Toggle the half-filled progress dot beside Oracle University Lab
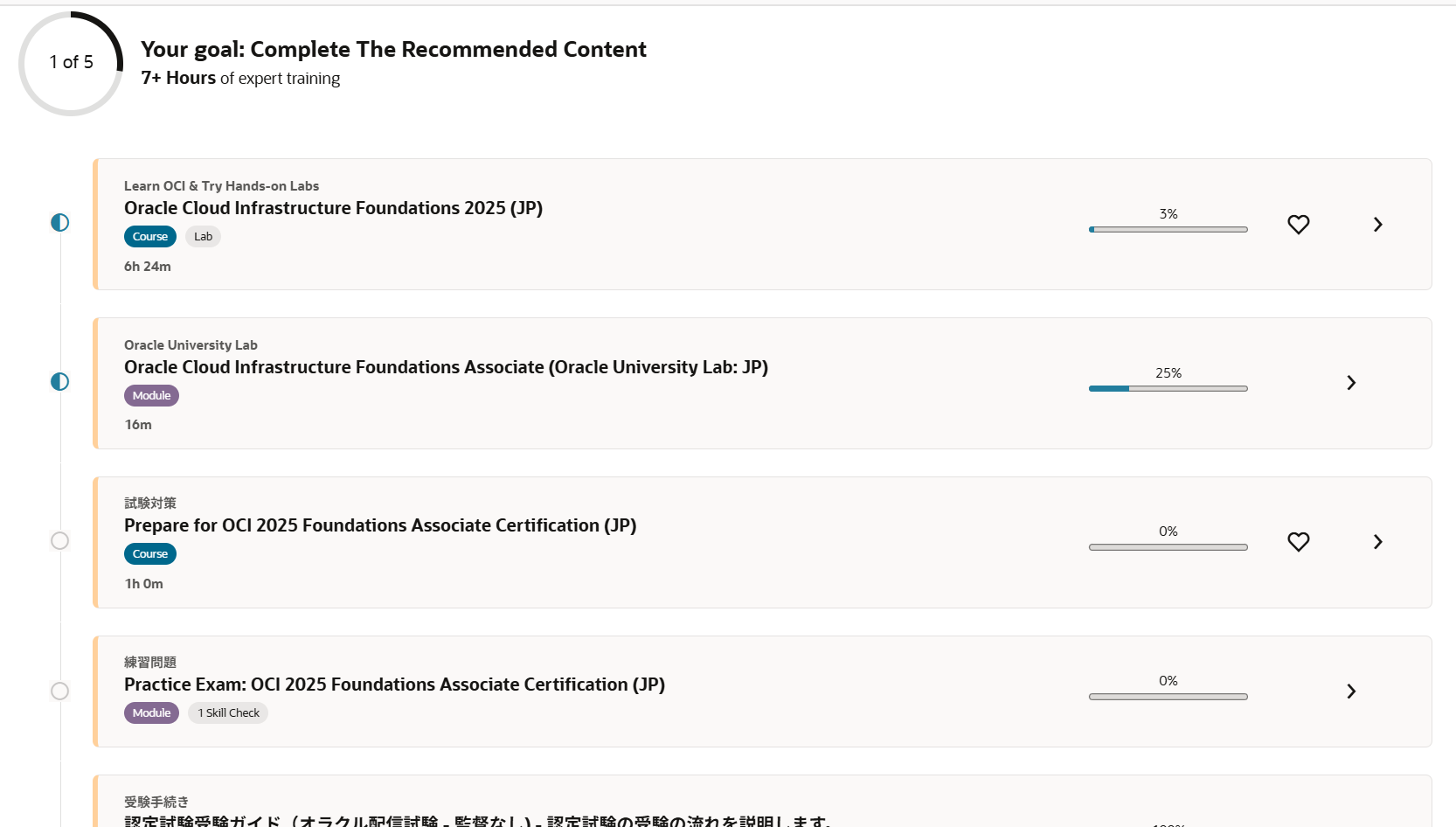1456x827 pixels. (59, 381)
